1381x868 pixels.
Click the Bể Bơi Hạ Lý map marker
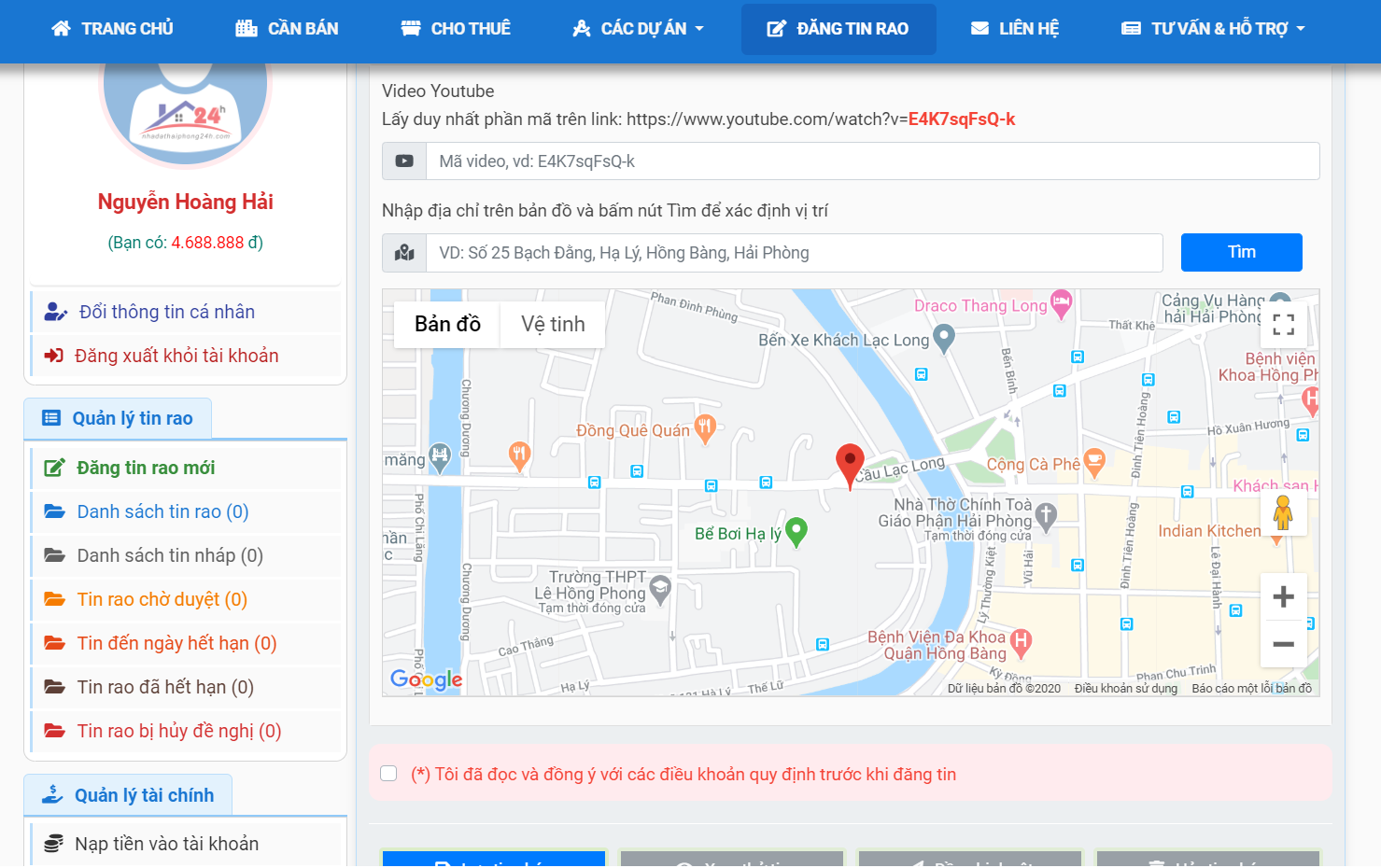pyautogui.click(x=796, y=531)
